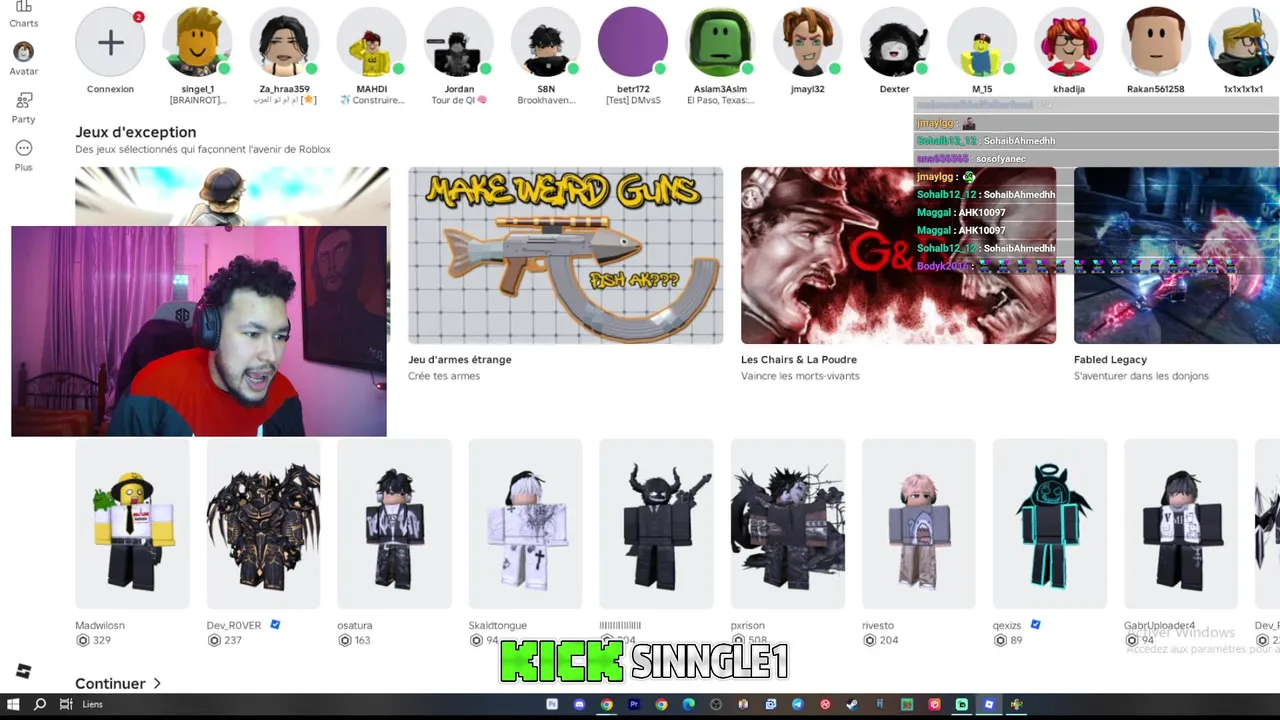
Task: Open the Roblox app on the taskbar
Action: coord(989,704)
